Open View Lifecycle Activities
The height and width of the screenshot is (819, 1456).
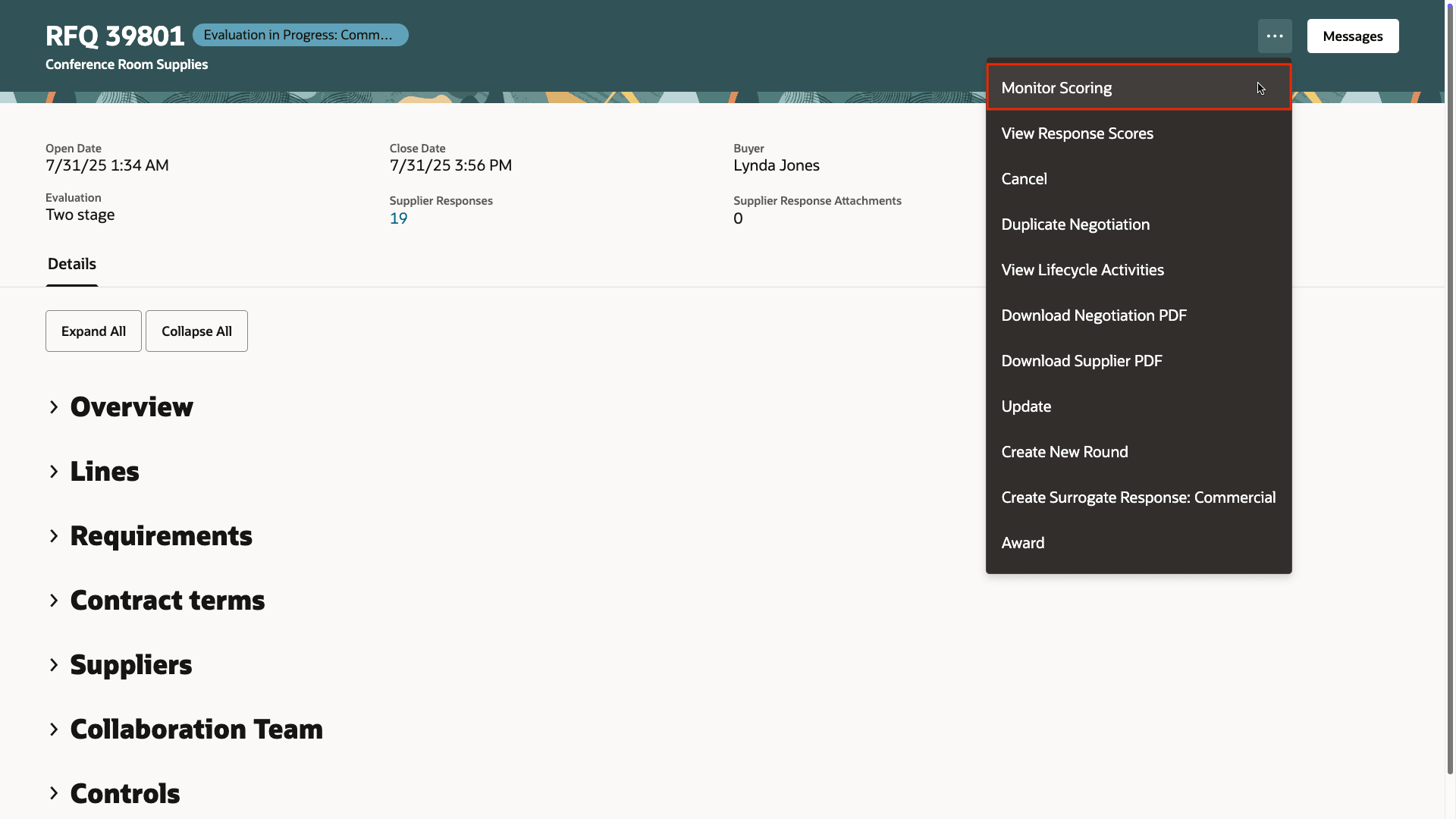tap(1082, 270)
